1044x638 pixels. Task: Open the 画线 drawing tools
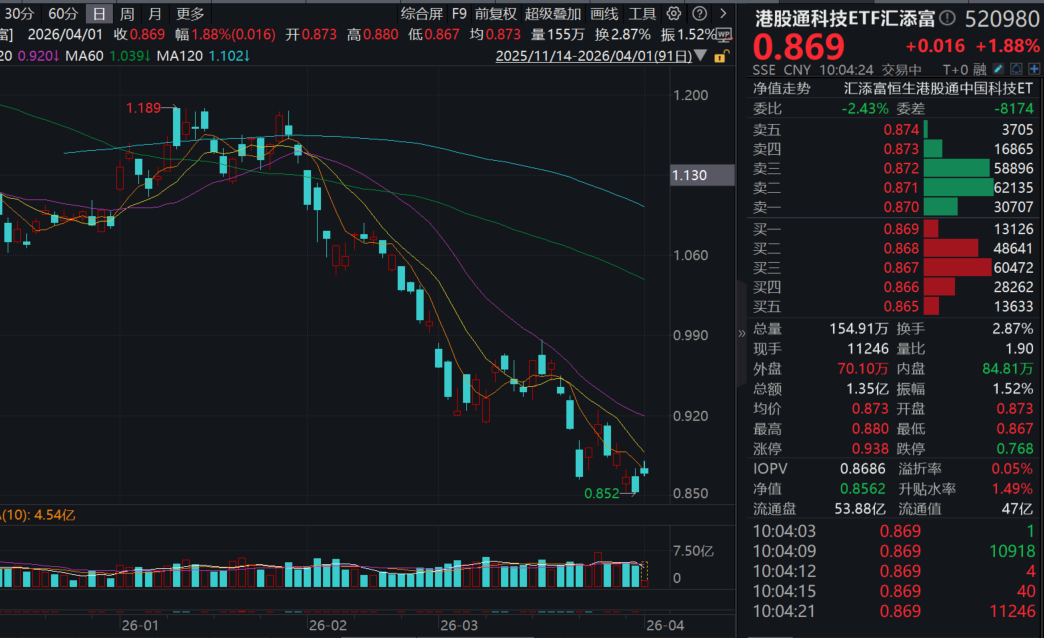[604, 14]
